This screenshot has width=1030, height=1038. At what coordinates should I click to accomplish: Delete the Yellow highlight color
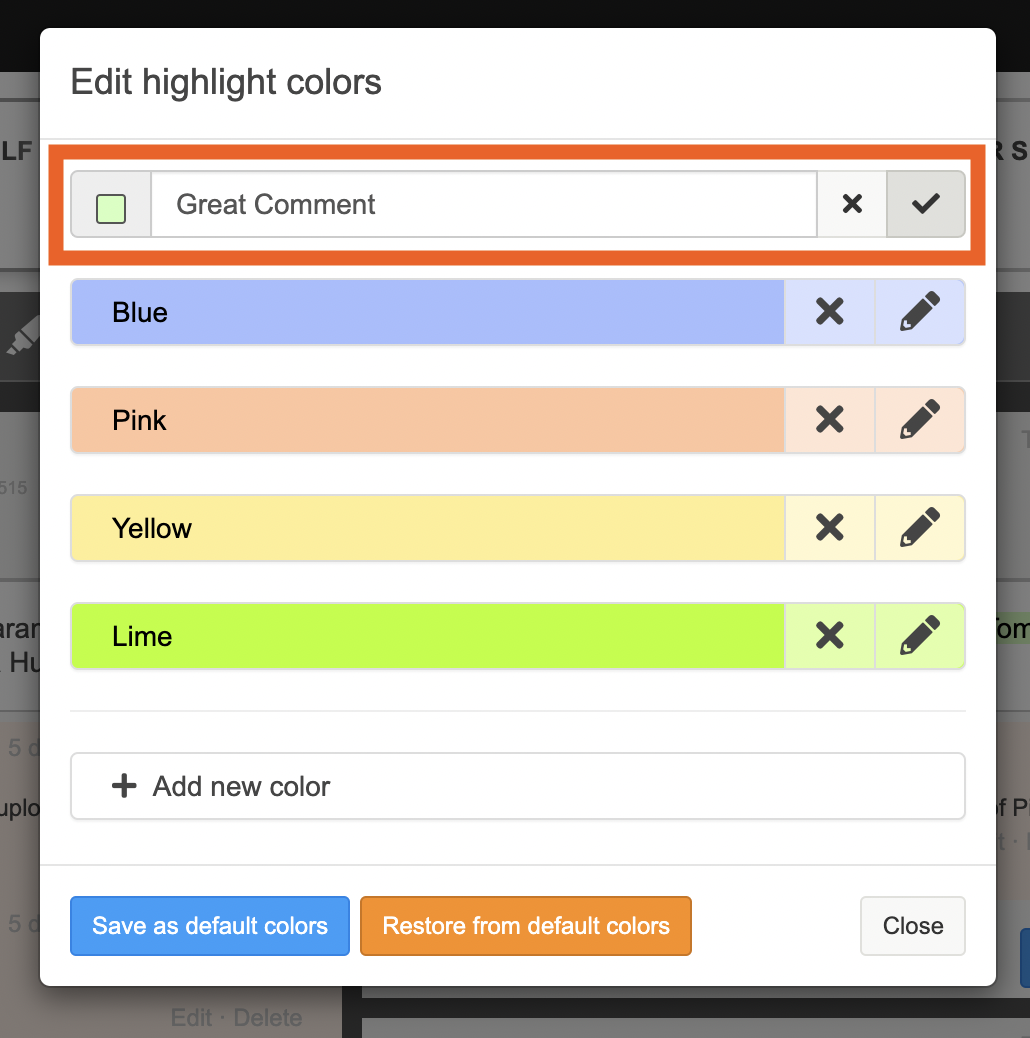829,528
